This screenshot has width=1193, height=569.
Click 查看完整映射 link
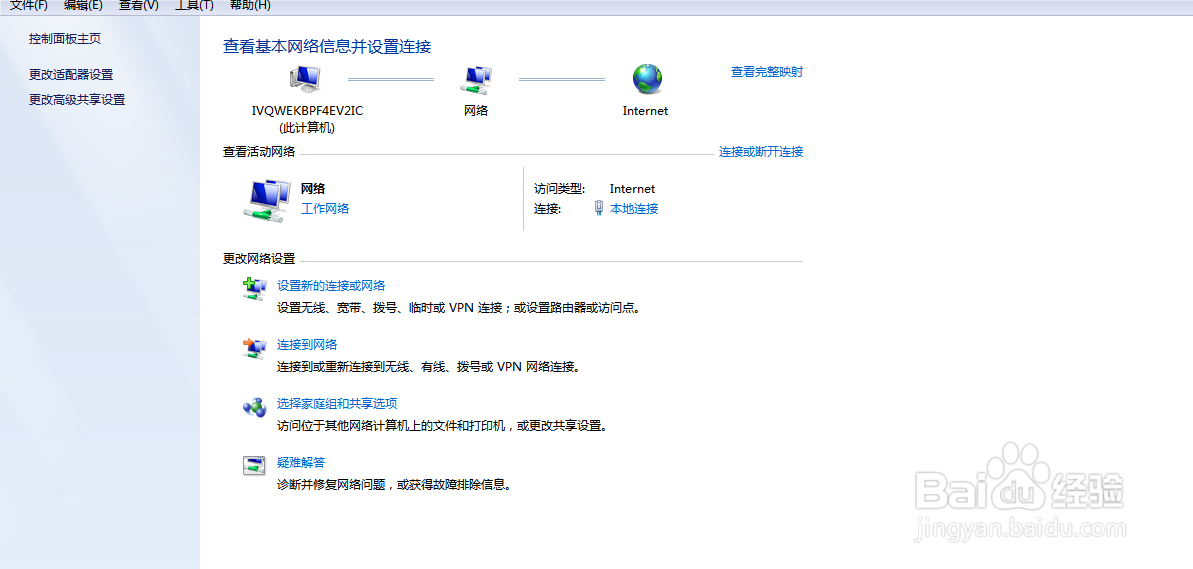point(767,72)
